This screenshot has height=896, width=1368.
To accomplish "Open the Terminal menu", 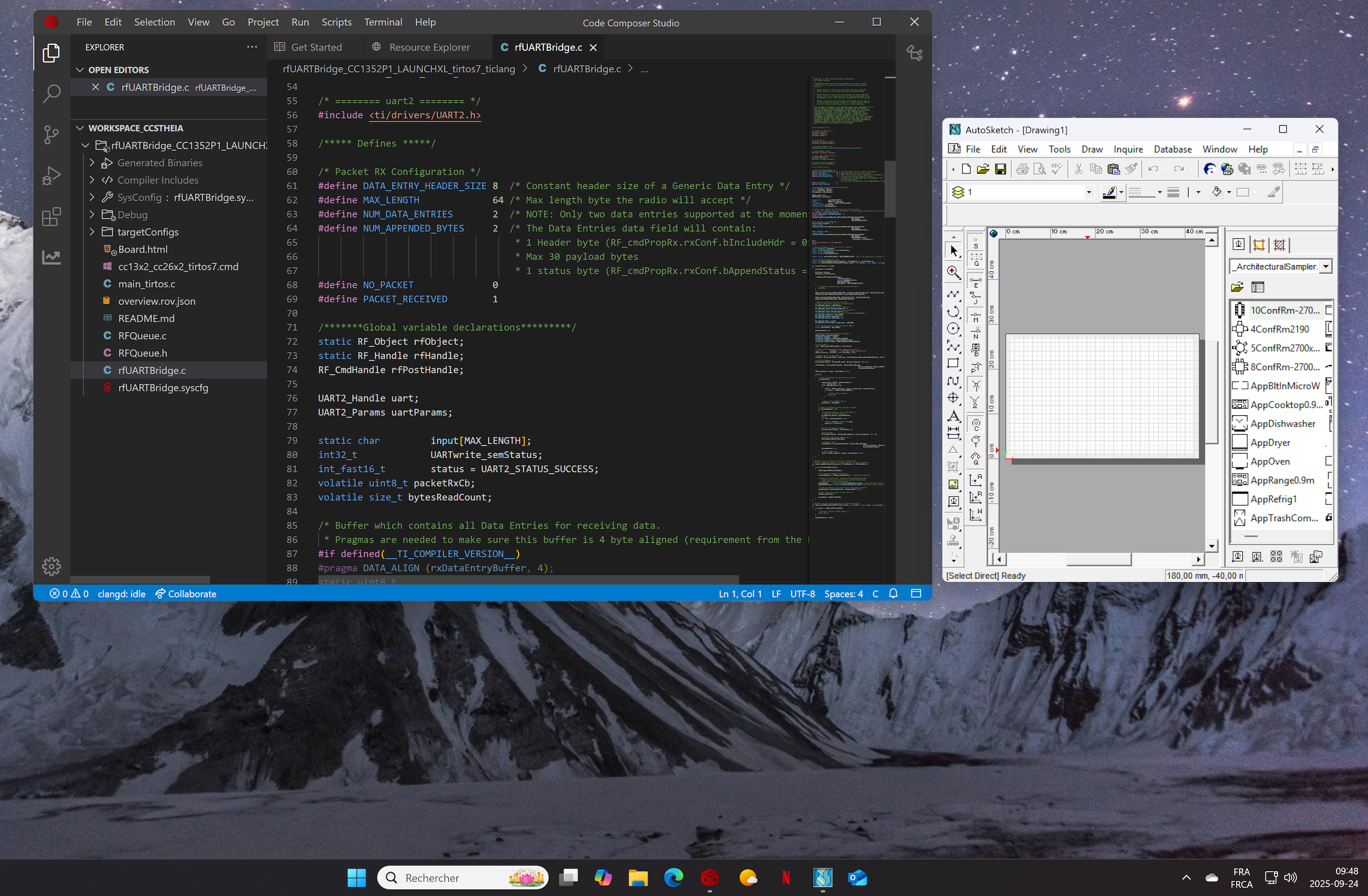I will (x=382, y=22).
